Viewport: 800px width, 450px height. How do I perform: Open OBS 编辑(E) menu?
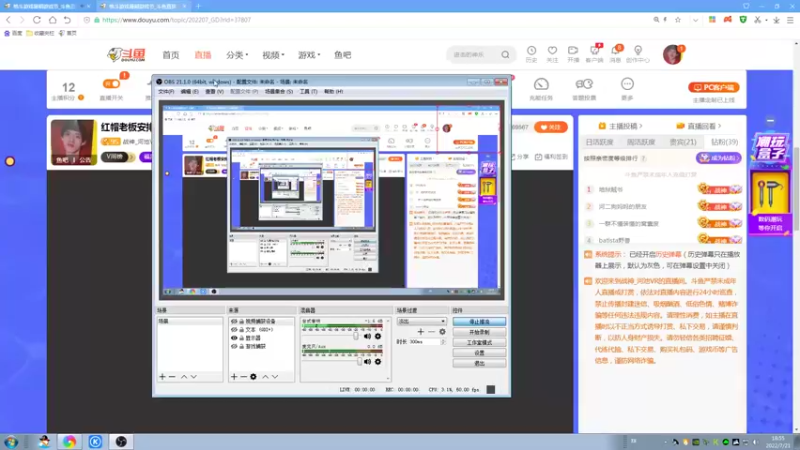click(x=189, y=91)
